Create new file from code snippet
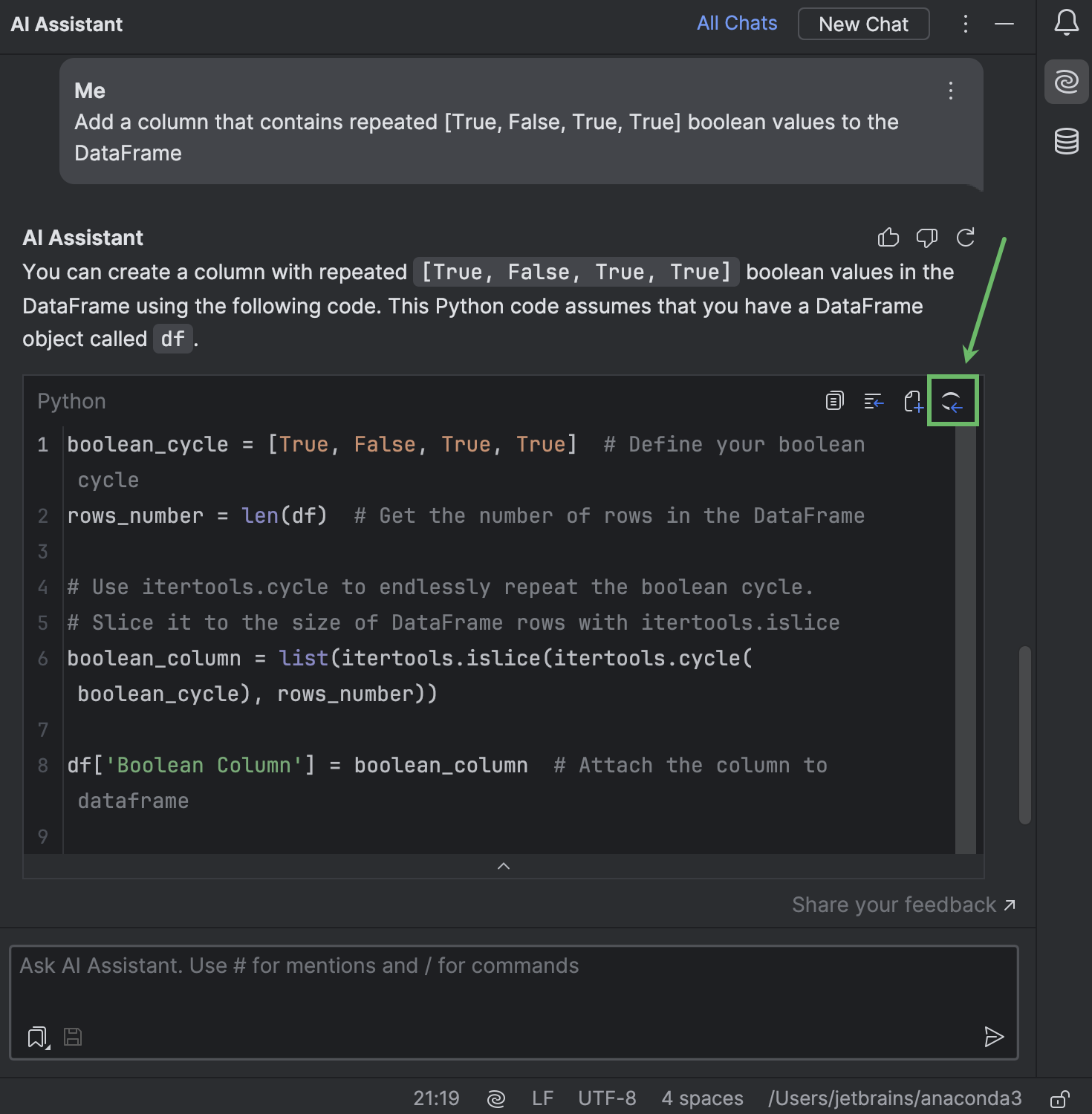Screen dimensions: 1092x1114 (913, 401)
